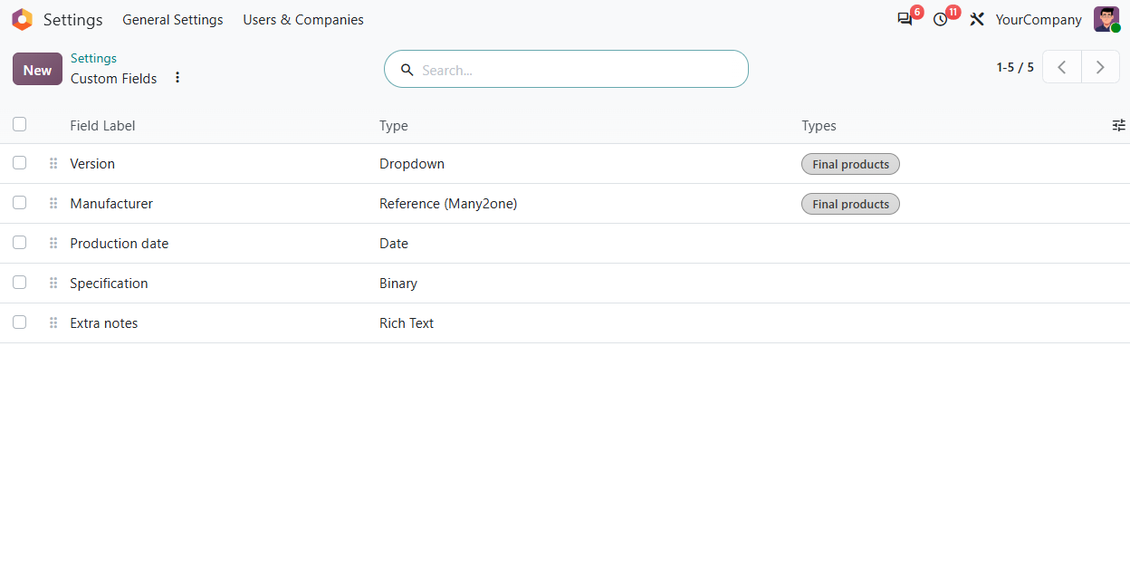Click Final products tag in Manufacturer row
This screenshot has height=587, width=1130.
coord(850,204)
